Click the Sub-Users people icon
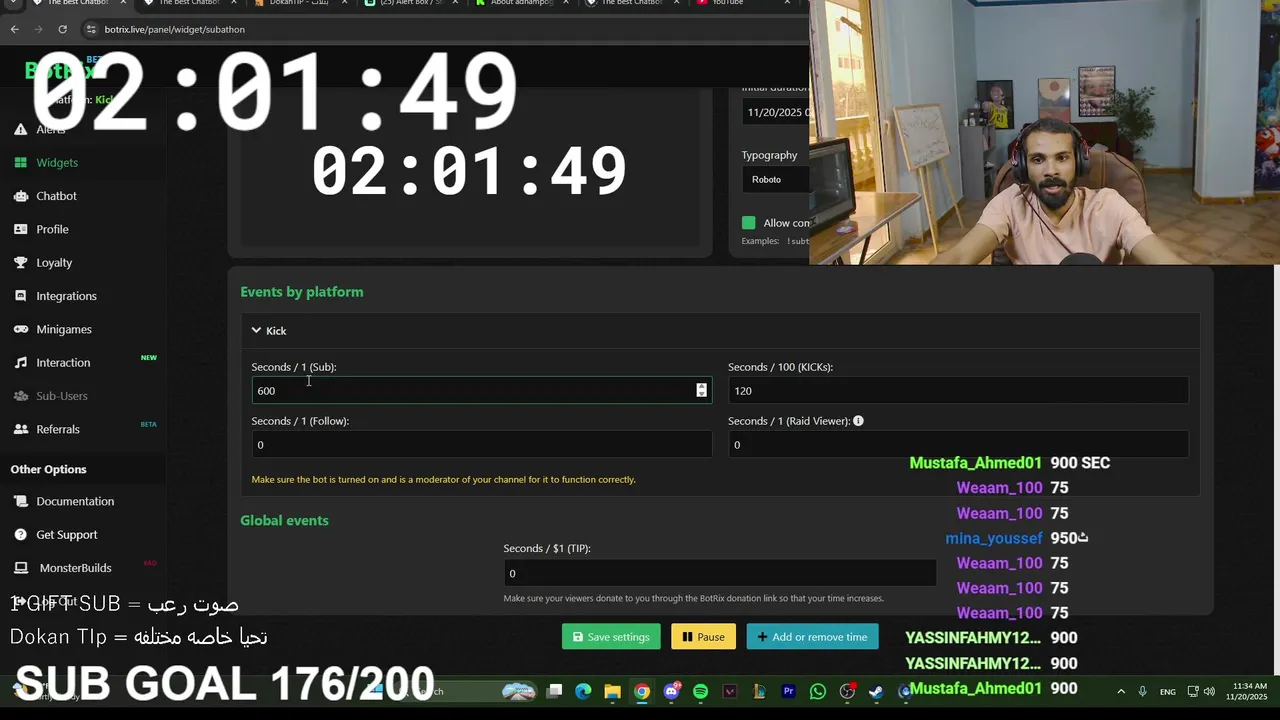This screenshot has height=720, width=1280. click(x=20, y=396)
